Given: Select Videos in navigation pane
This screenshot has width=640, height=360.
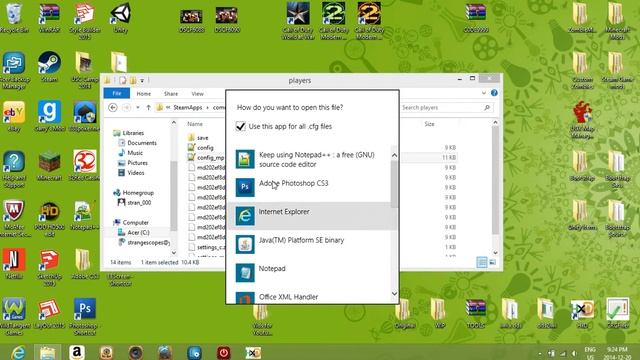Looking at the screenshot, I should [x=136, y=173].
